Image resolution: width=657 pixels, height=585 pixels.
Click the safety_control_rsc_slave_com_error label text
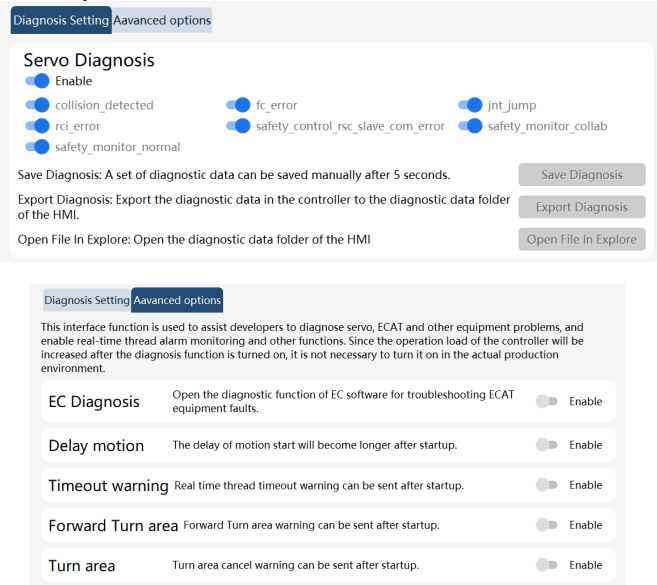(350, 126)
